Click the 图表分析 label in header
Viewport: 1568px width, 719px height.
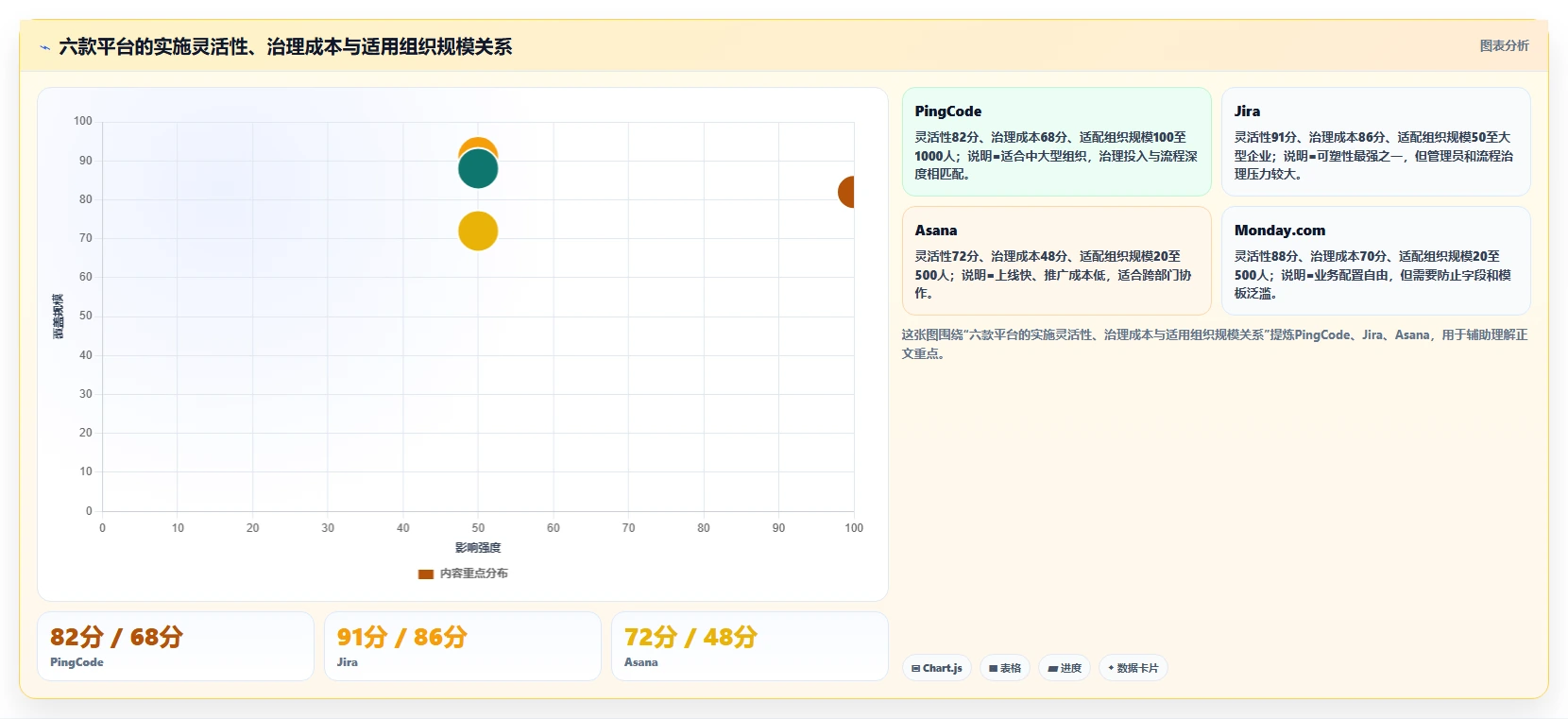pos(1504,45)
